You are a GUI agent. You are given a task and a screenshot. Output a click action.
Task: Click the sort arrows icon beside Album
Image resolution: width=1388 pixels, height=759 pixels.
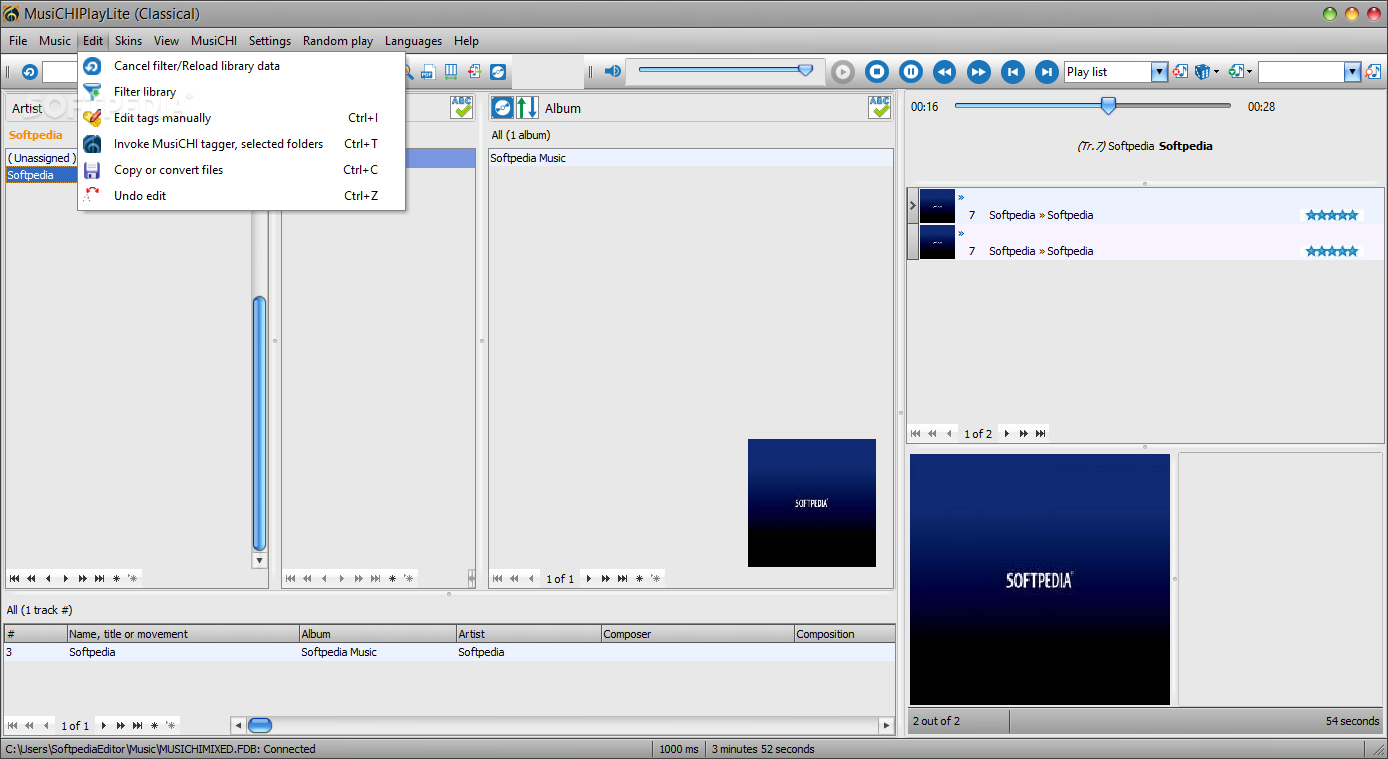tap(527, 108)
